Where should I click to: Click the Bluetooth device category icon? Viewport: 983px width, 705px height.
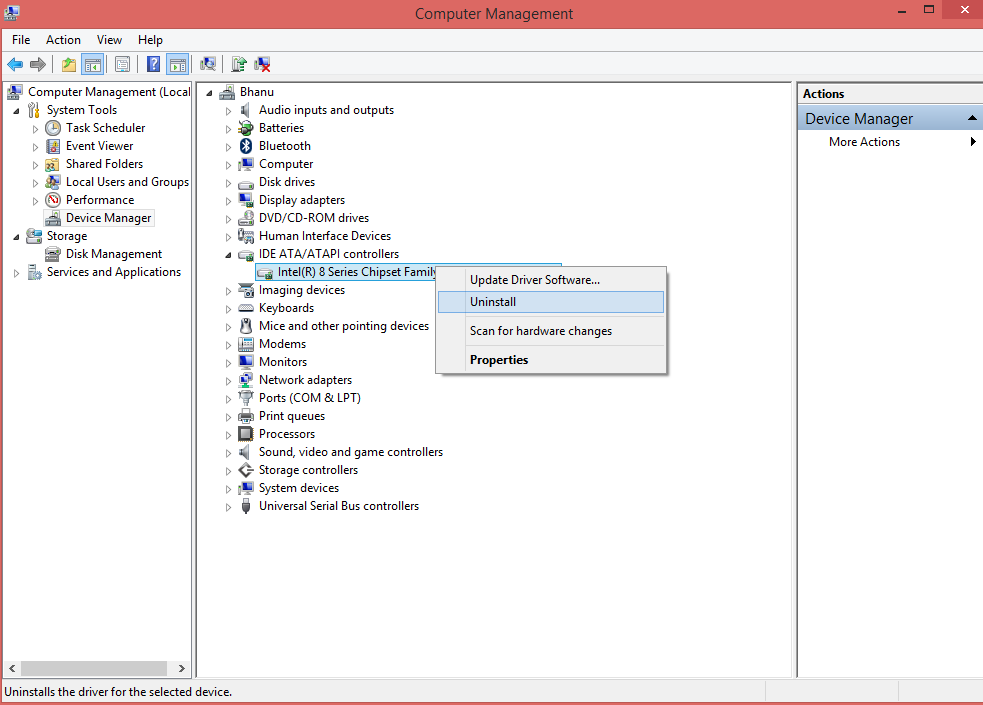pos(246,146)
